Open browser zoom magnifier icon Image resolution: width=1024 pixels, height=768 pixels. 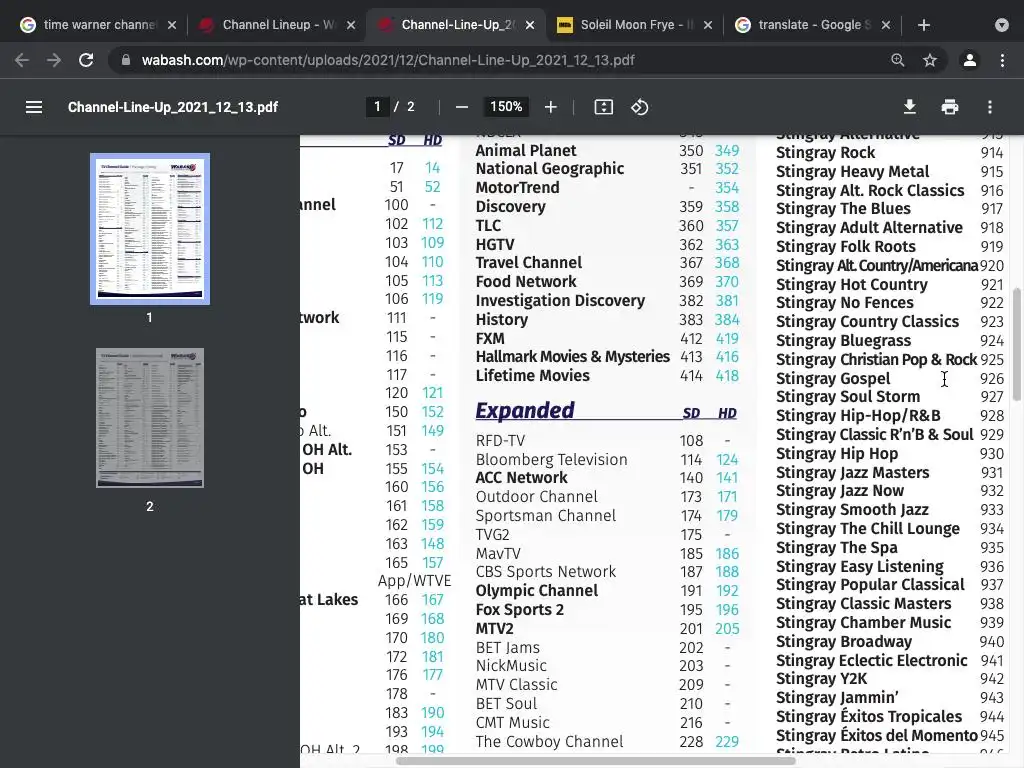898,60
